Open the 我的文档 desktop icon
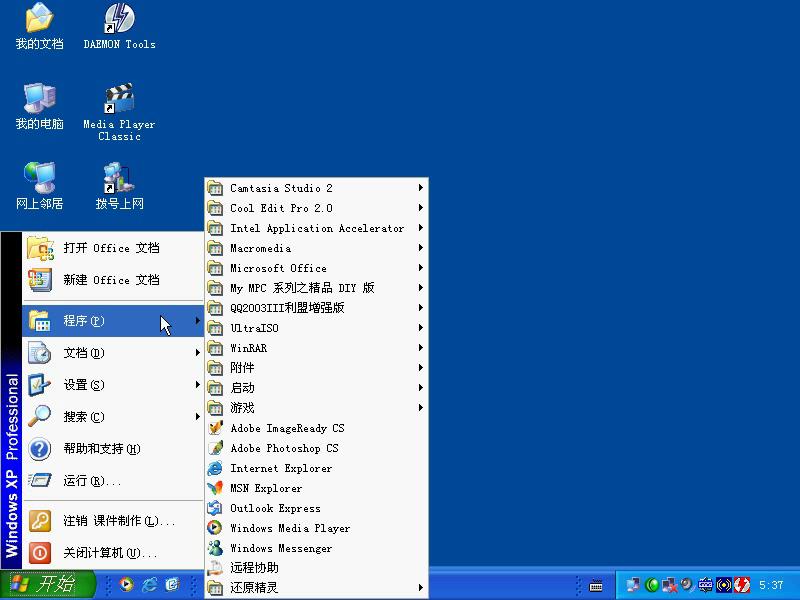This screenshot has height=600, width=800. coord(39,26)
